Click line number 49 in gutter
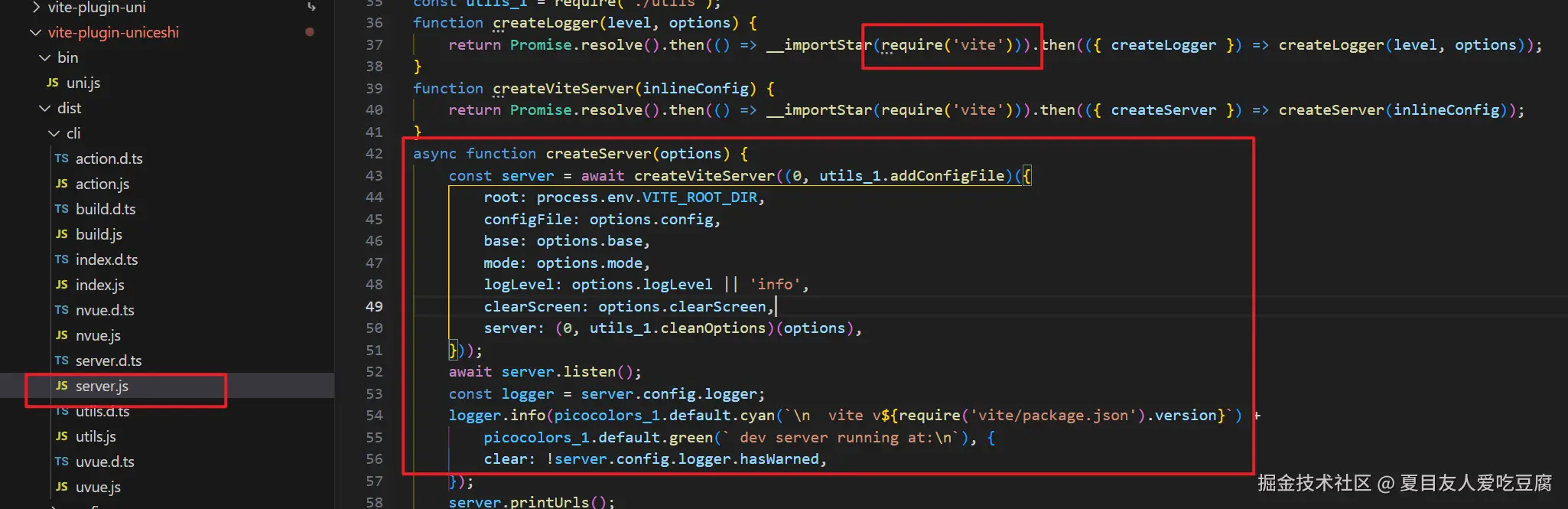 (374, 306)
